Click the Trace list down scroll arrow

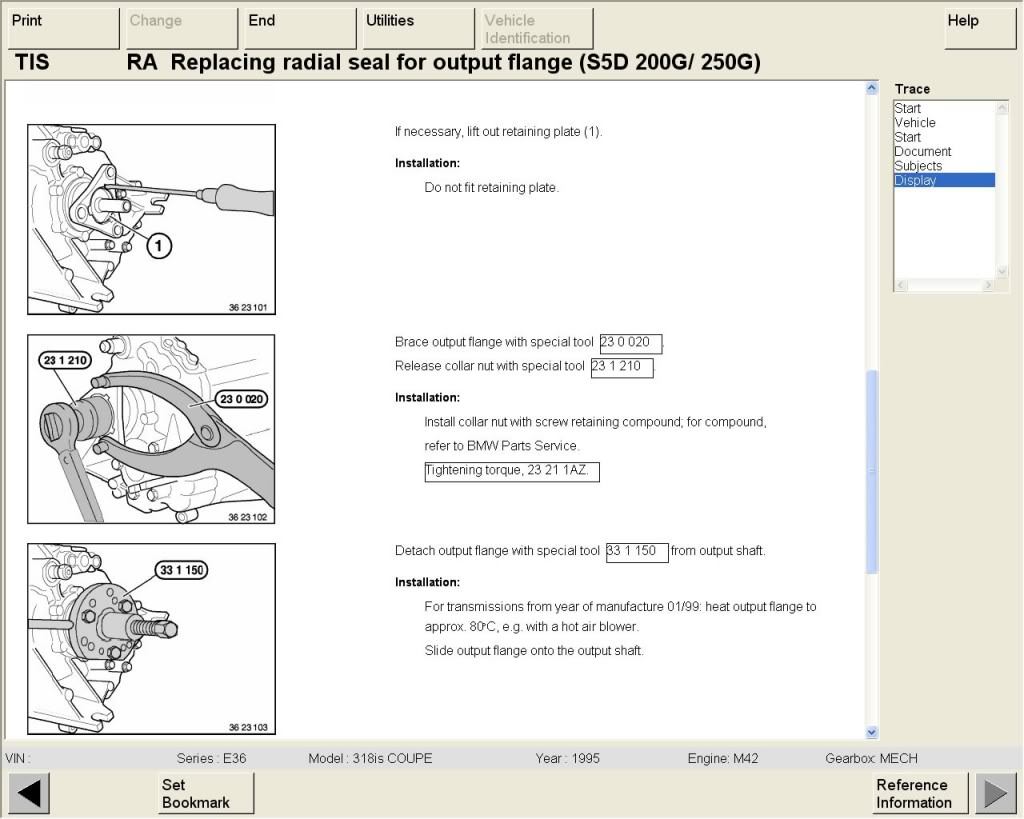pyautogui.click(x=1004, y=271)
